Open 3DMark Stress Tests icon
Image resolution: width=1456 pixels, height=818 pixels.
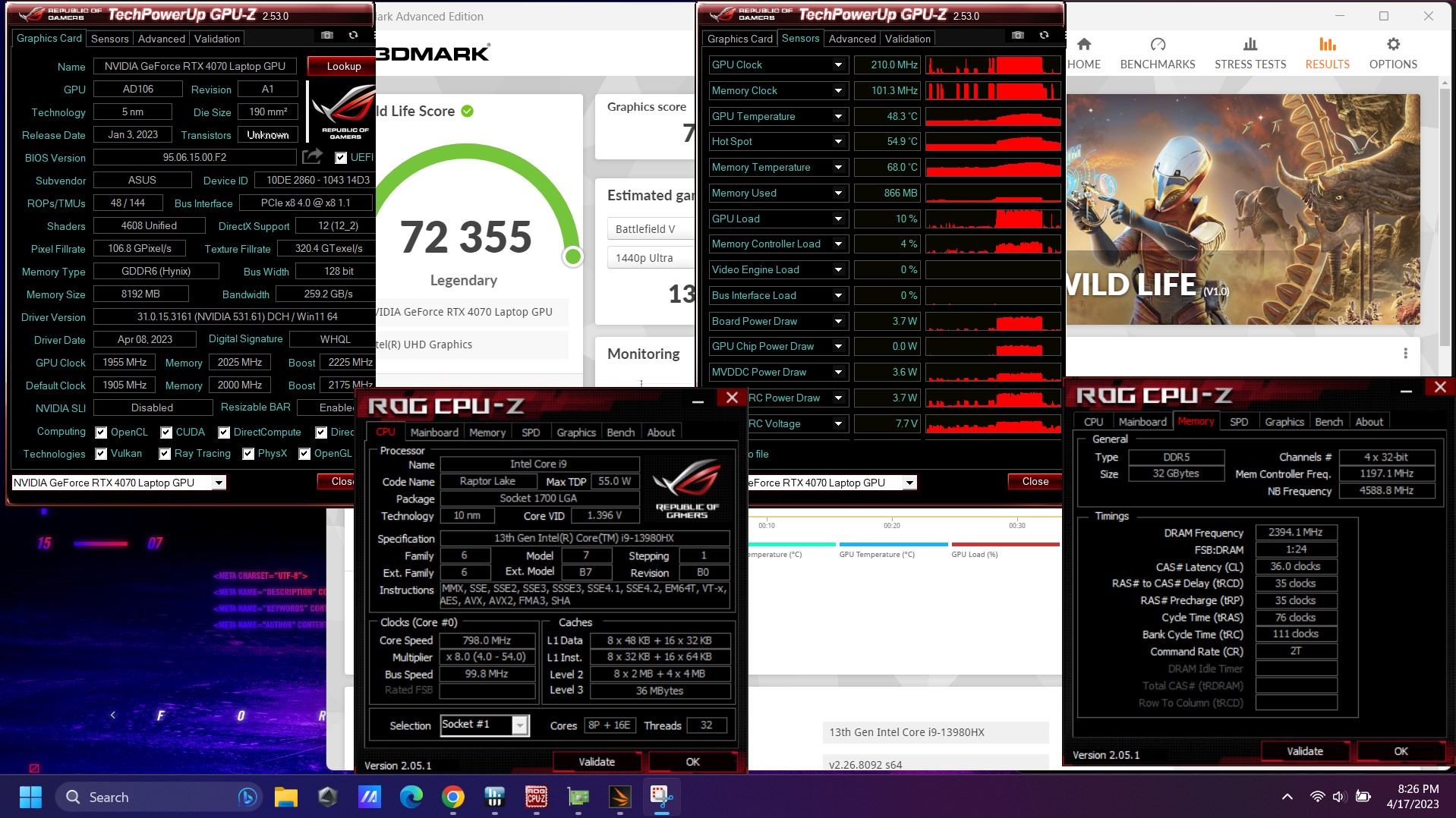tap(1250, 45)
